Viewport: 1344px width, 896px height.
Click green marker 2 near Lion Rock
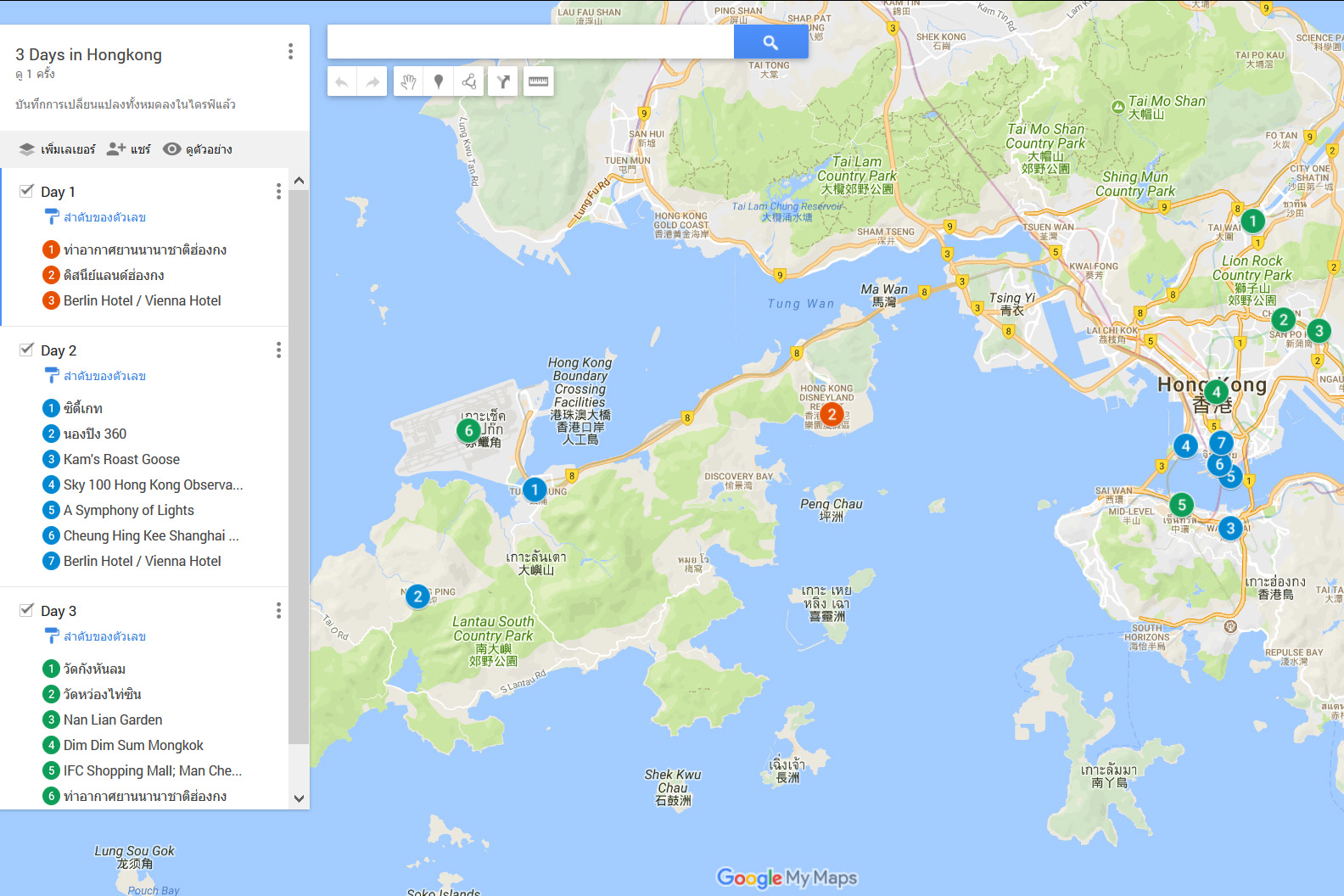pos(1284,320)
